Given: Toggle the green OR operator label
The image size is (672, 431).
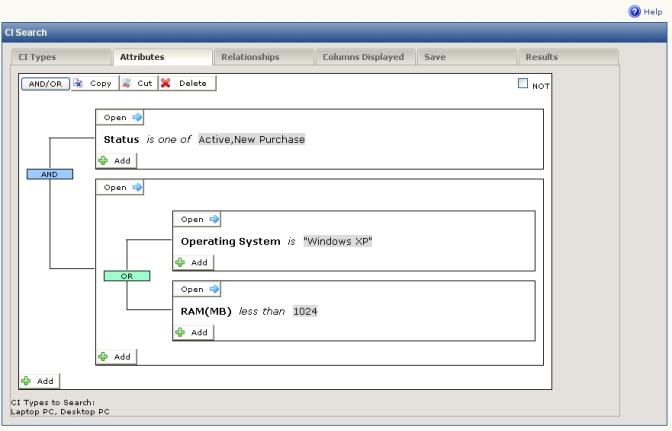Looking at the screenshot, I should 127,276.
